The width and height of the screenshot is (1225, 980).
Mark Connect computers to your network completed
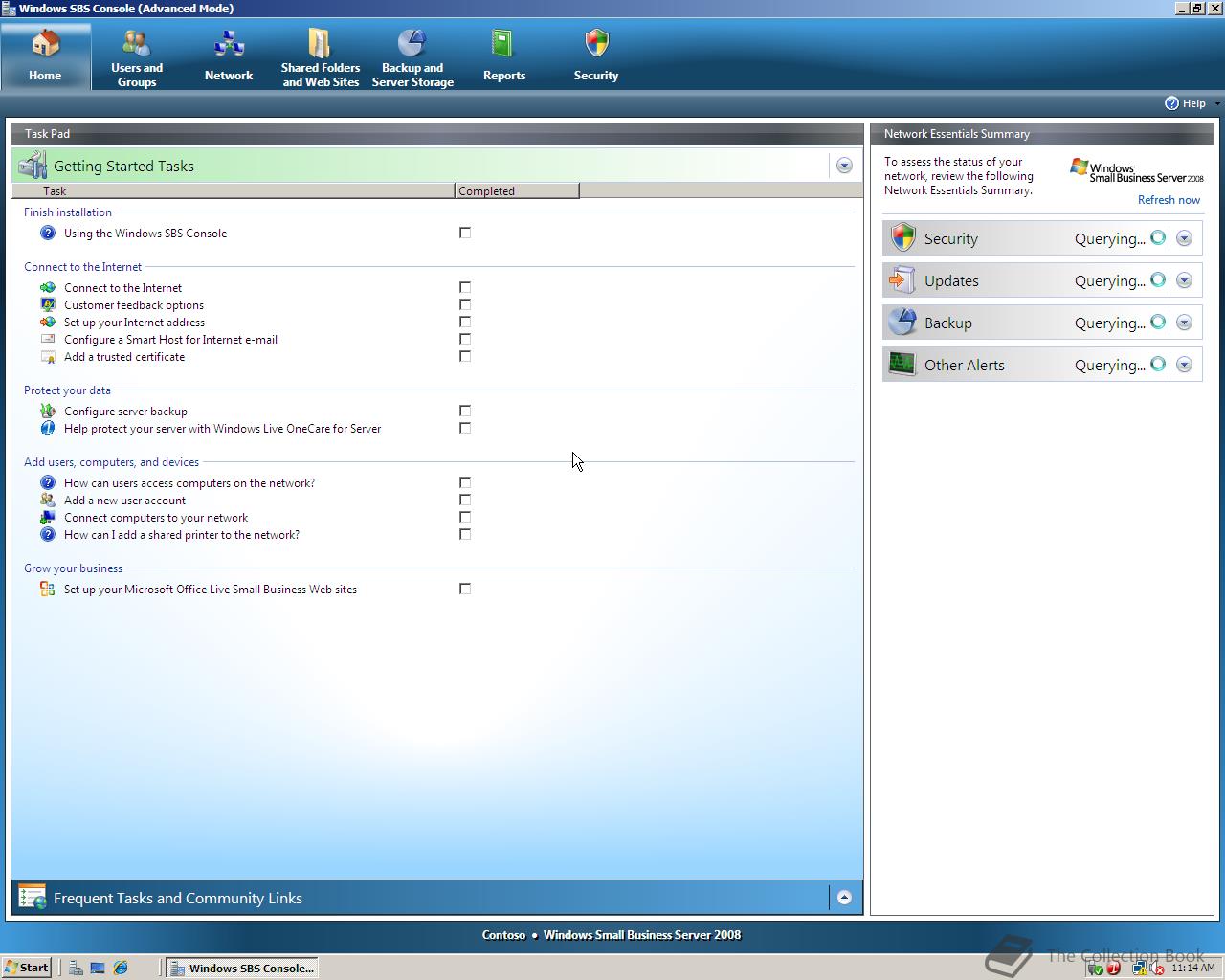[x=465, y=517]
